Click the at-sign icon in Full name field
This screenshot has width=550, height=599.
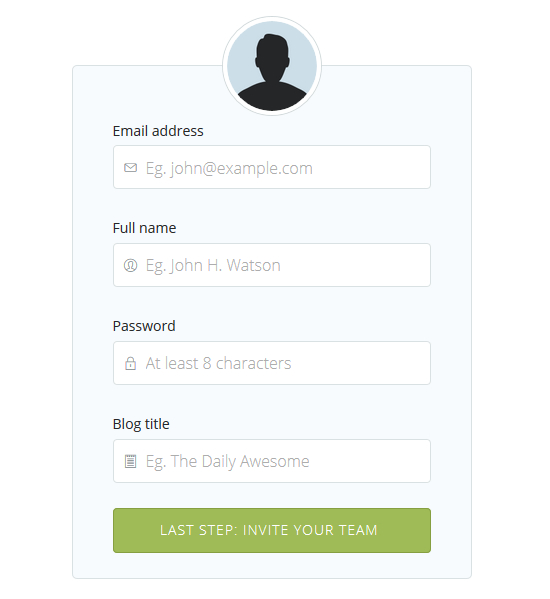pos(130,265)
